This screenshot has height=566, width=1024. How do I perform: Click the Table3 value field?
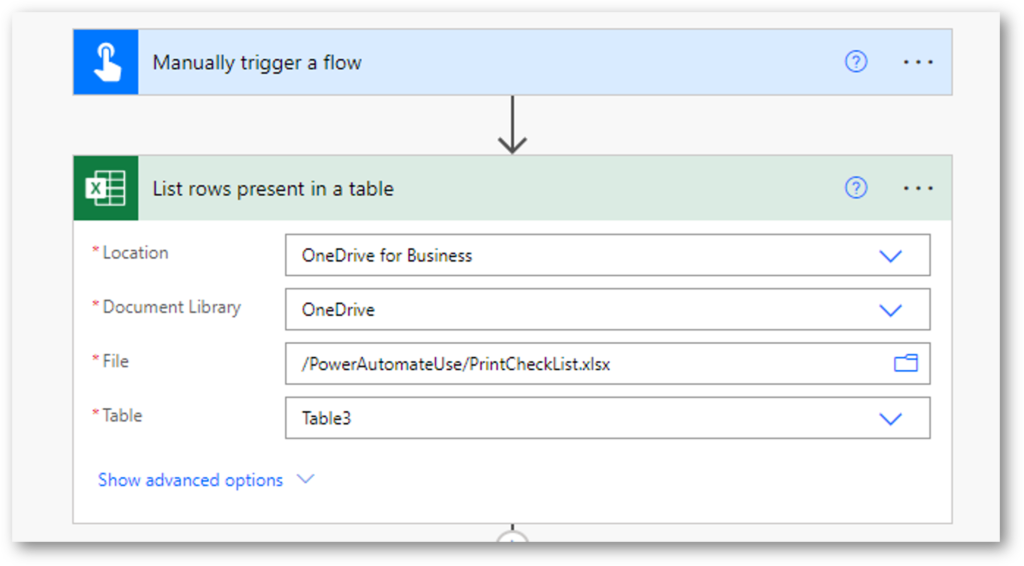(x=607, y=418)
